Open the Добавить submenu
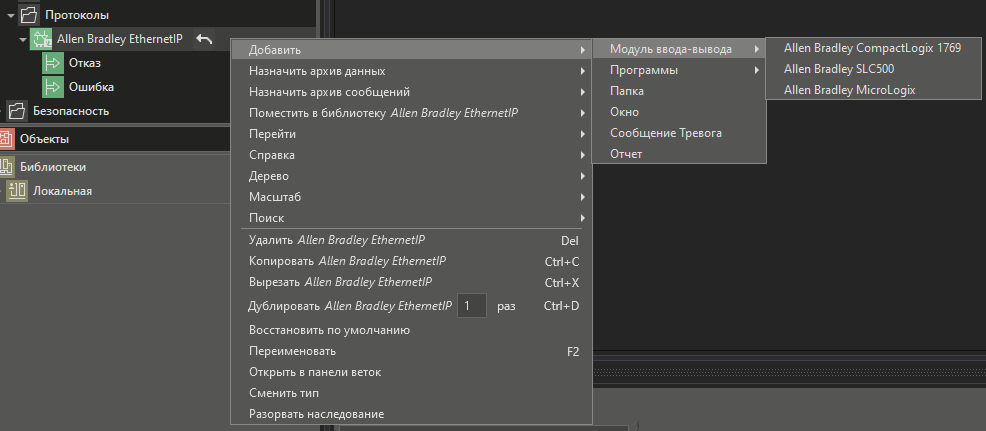 [411, 50]
